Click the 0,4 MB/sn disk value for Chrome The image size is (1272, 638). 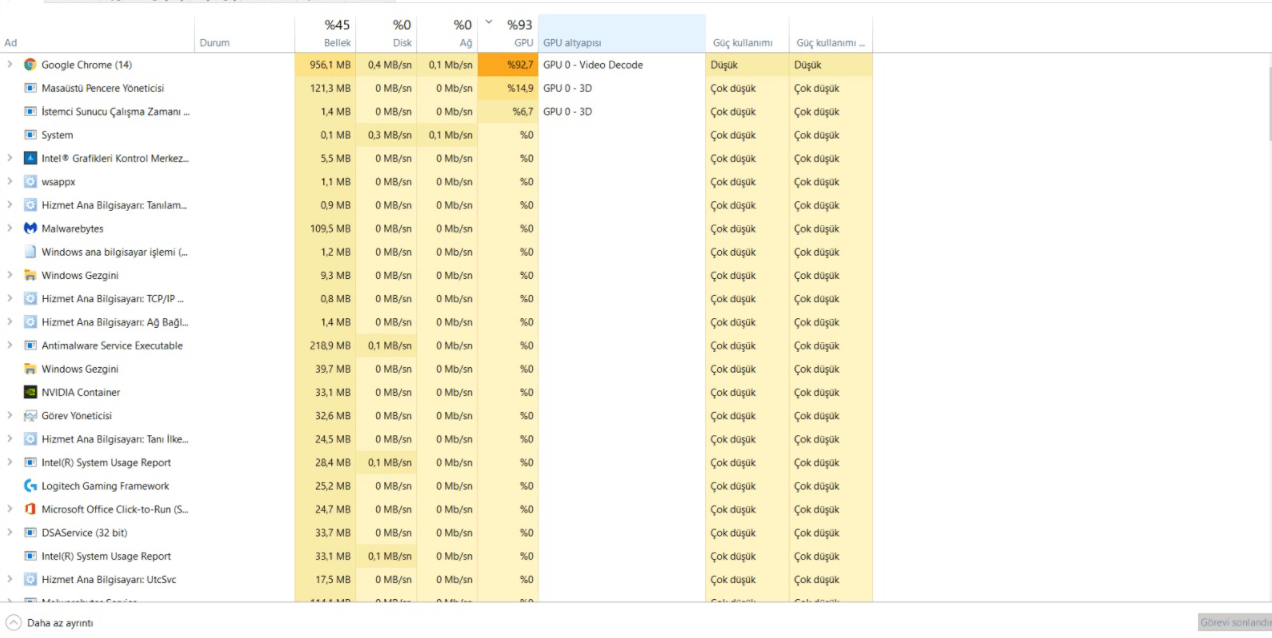tap(390, 65)
